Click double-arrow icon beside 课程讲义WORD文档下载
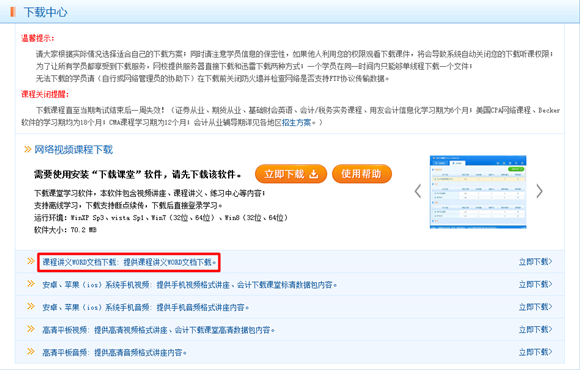The image size is (580, 370). (31, 261)
